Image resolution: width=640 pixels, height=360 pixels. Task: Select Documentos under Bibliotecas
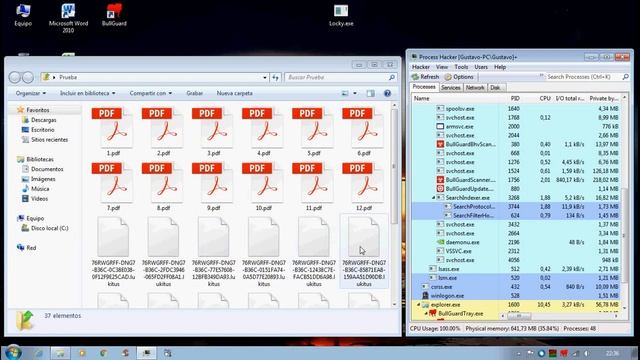point(47,169)
